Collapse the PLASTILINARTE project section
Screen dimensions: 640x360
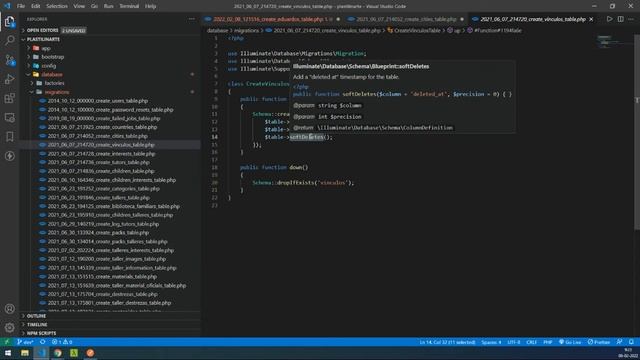pyautogui.click(x=43, y=39)
